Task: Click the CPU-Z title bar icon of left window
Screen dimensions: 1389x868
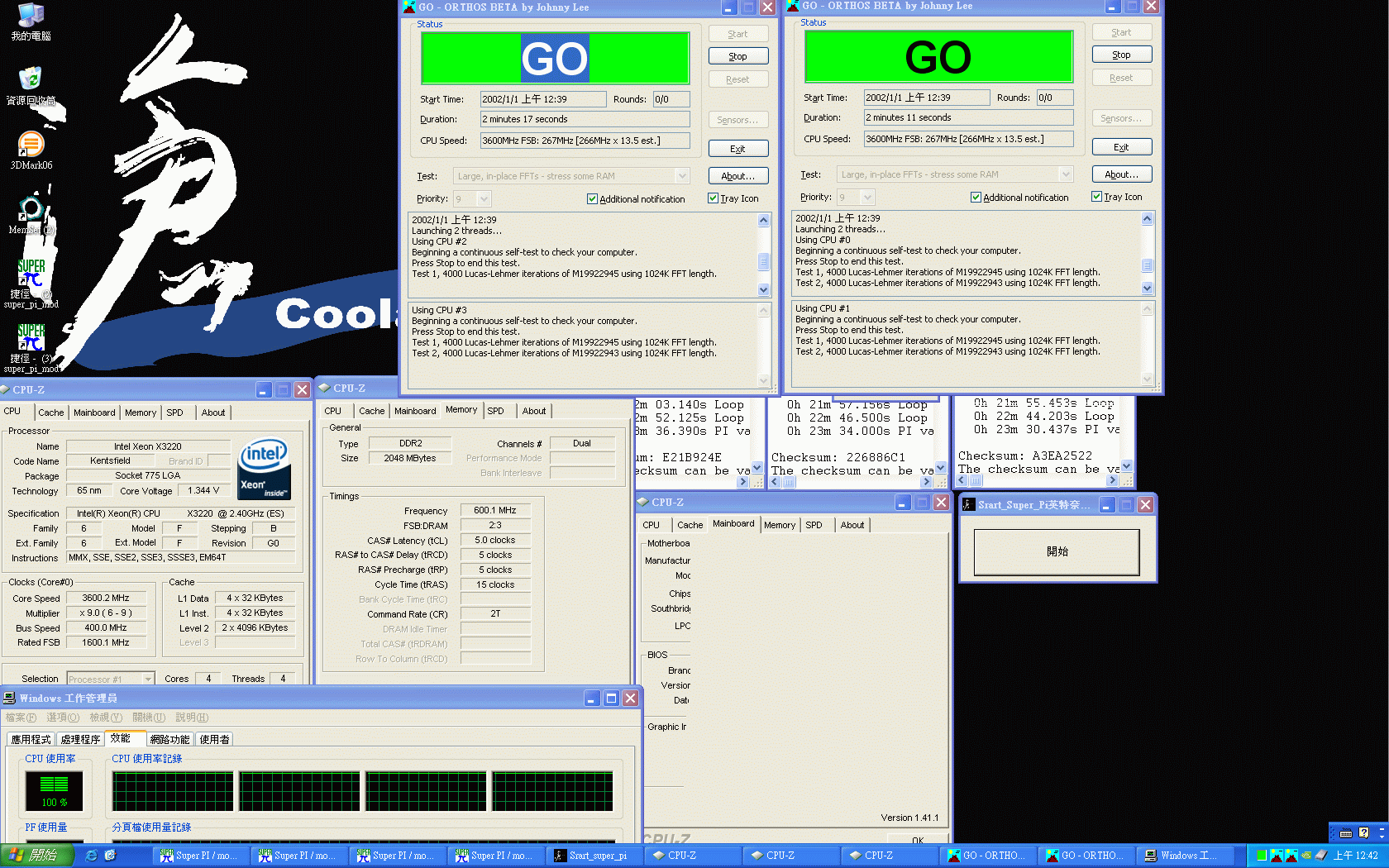Action: [x=6, y=389]
